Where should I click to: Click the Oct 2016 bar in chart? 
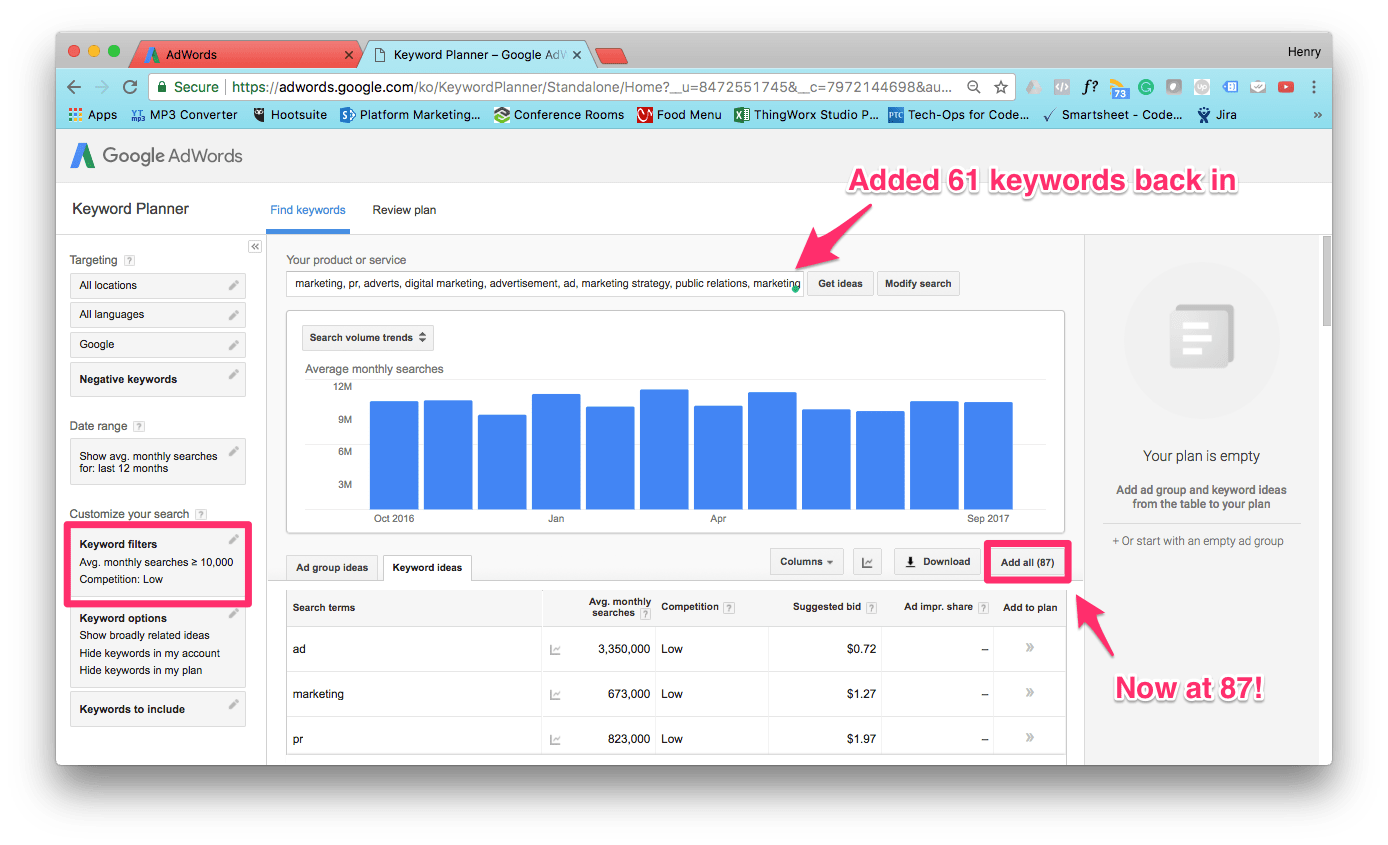coord(394,455)
